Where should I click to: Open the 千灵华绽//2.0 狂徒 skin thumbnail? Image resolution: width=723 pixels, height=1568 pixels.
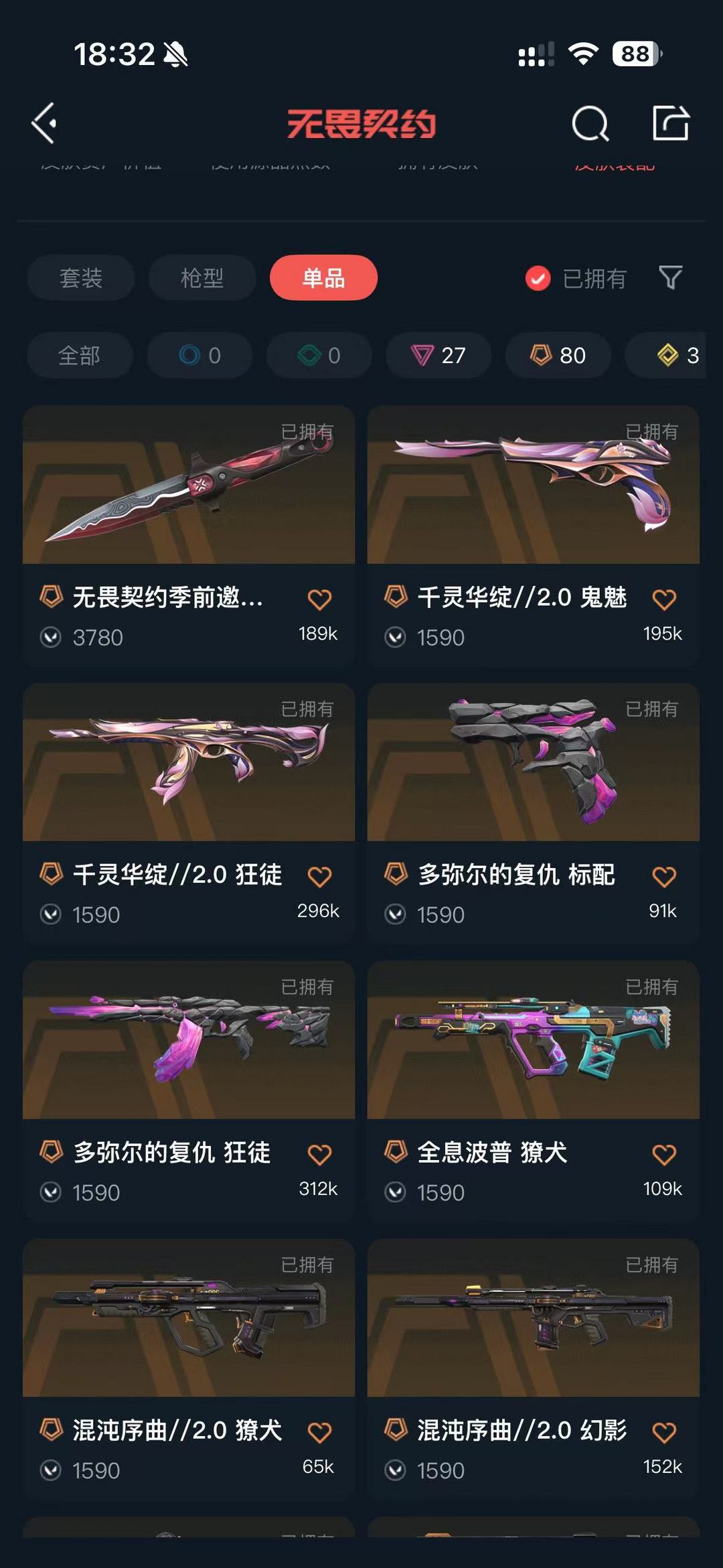(x=189, y=762)
